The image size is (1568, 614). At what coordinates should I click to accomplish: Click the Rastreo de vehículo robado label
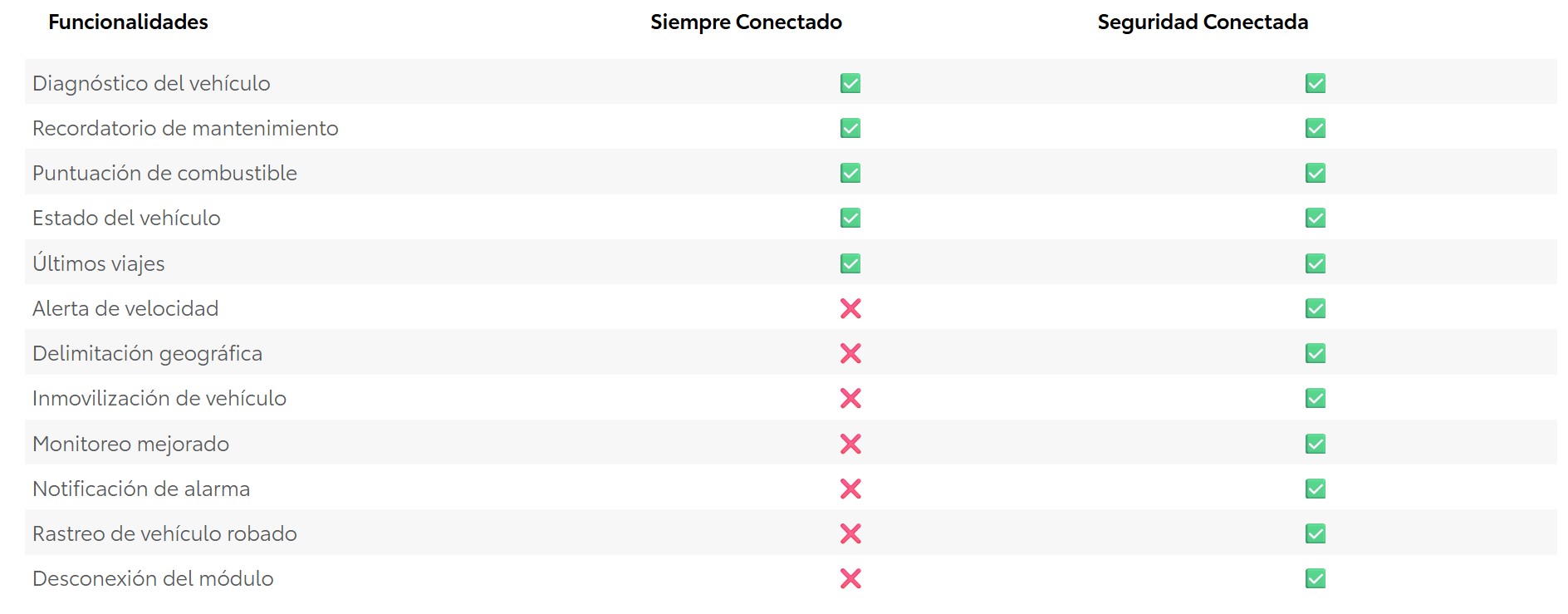pos(164,533)
